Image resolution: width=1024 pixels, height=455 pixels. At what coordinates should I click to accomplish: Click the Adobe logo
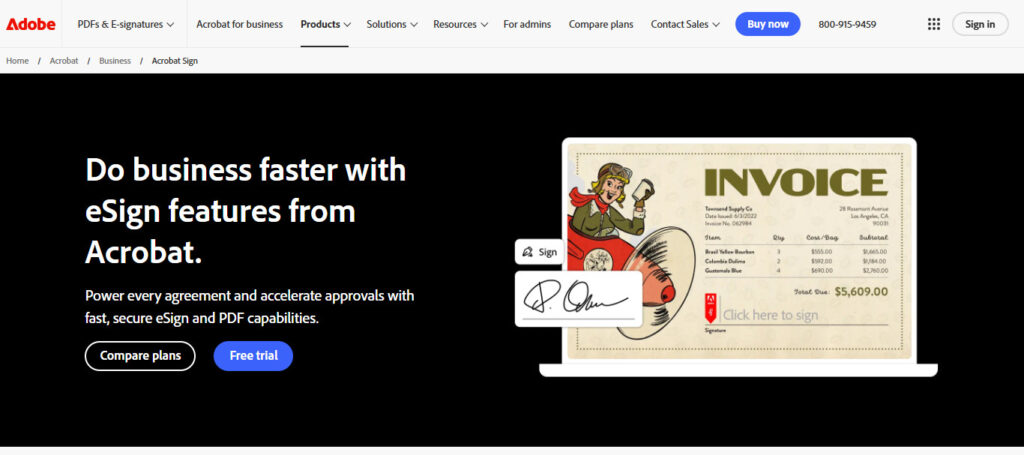31,24
